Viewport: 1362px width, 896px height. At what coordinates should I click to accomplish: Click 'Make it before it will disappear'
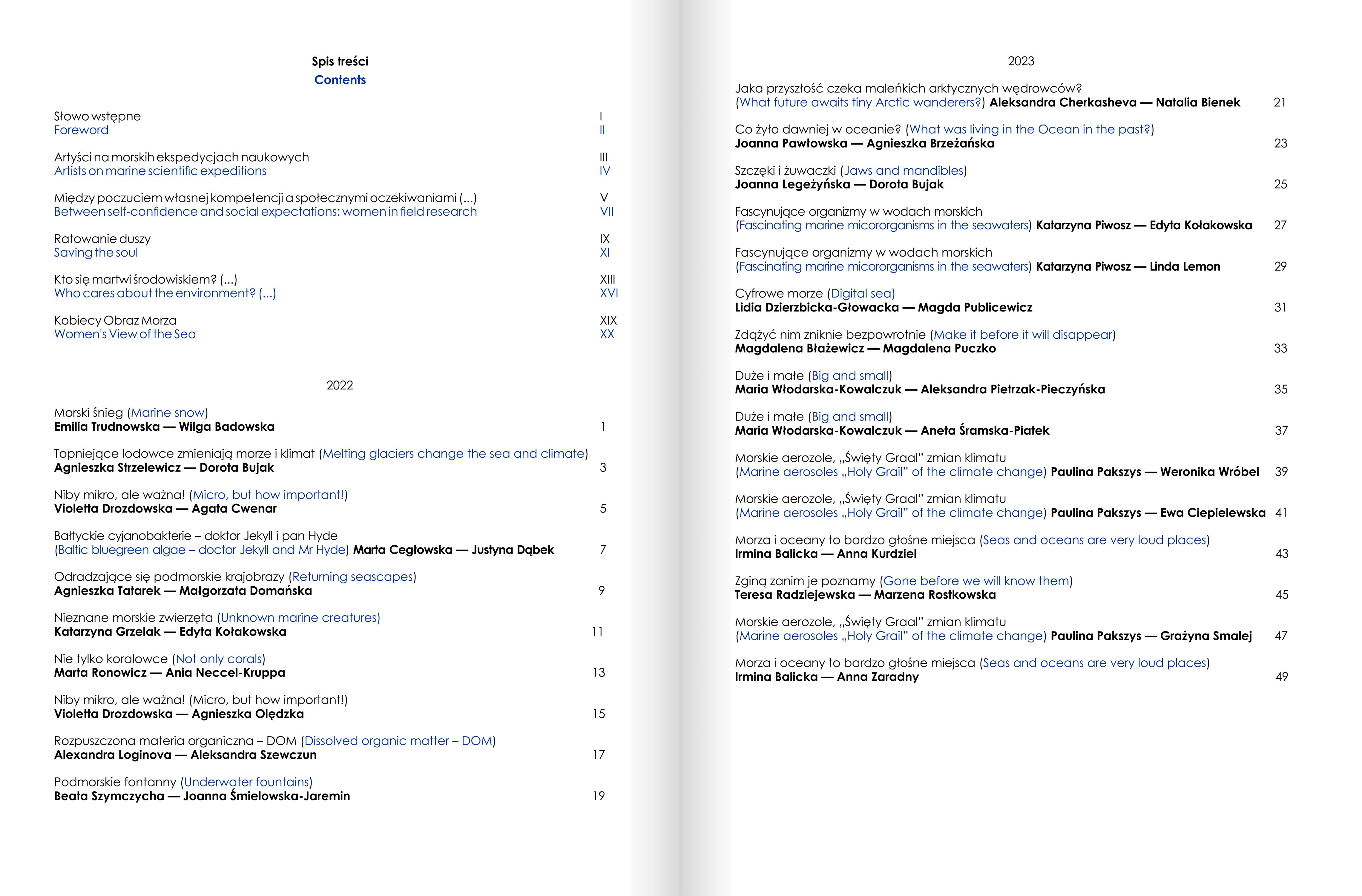point(1023,335)
